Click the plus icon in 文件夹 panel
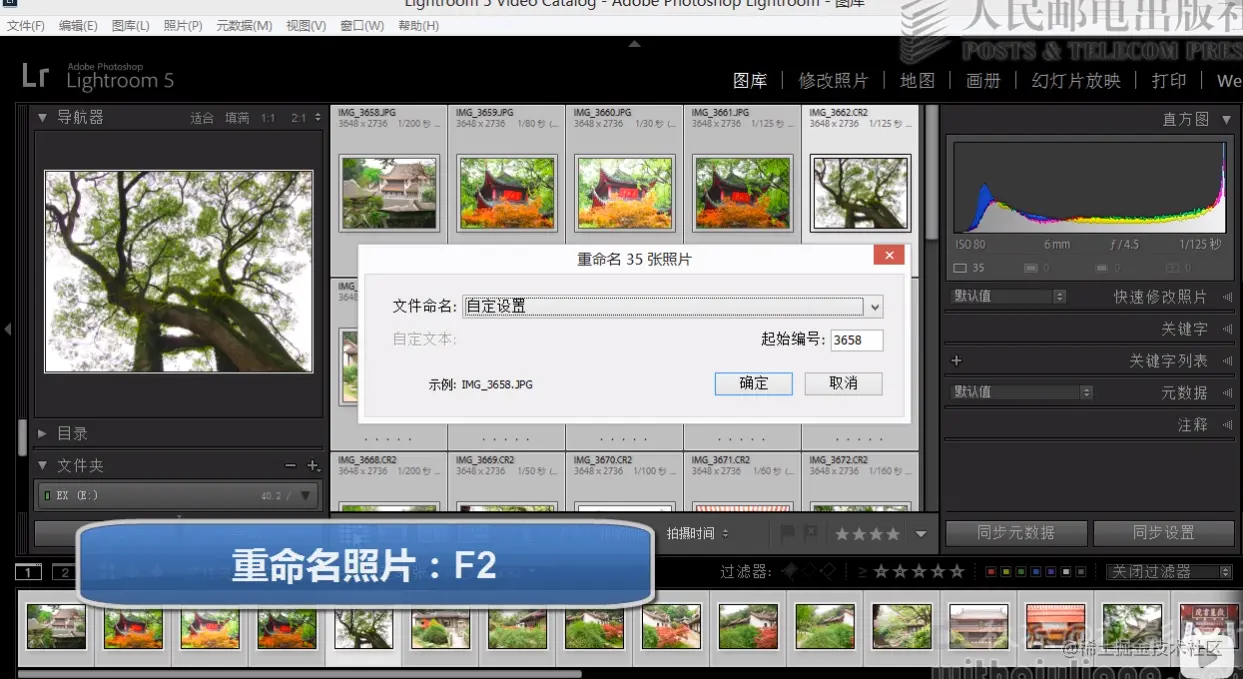1243x679 pixels. [x=313, y=465]
